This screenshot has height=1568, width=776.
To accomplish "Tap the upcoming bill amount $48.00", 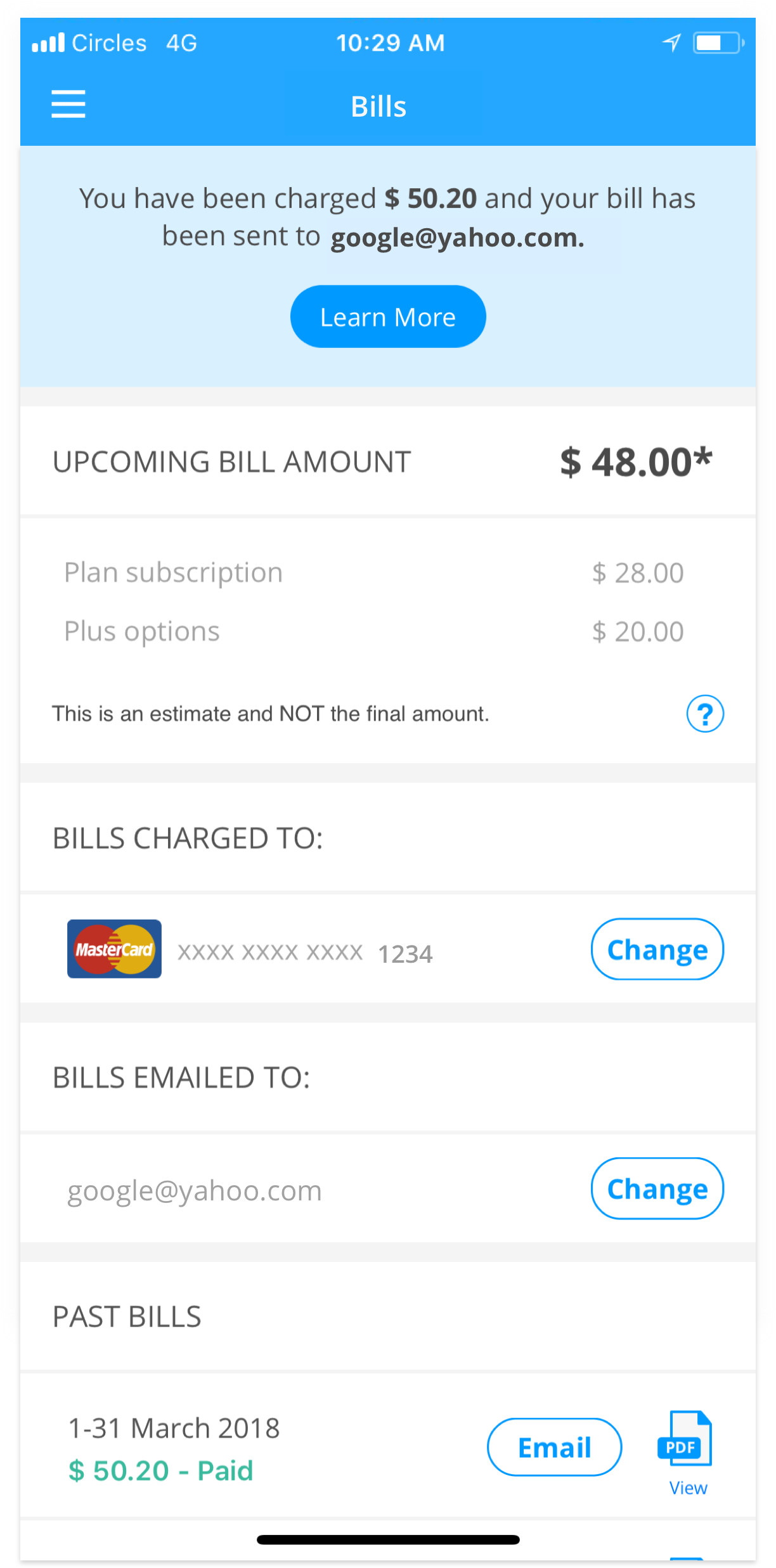I will click(x=636, y=462).
